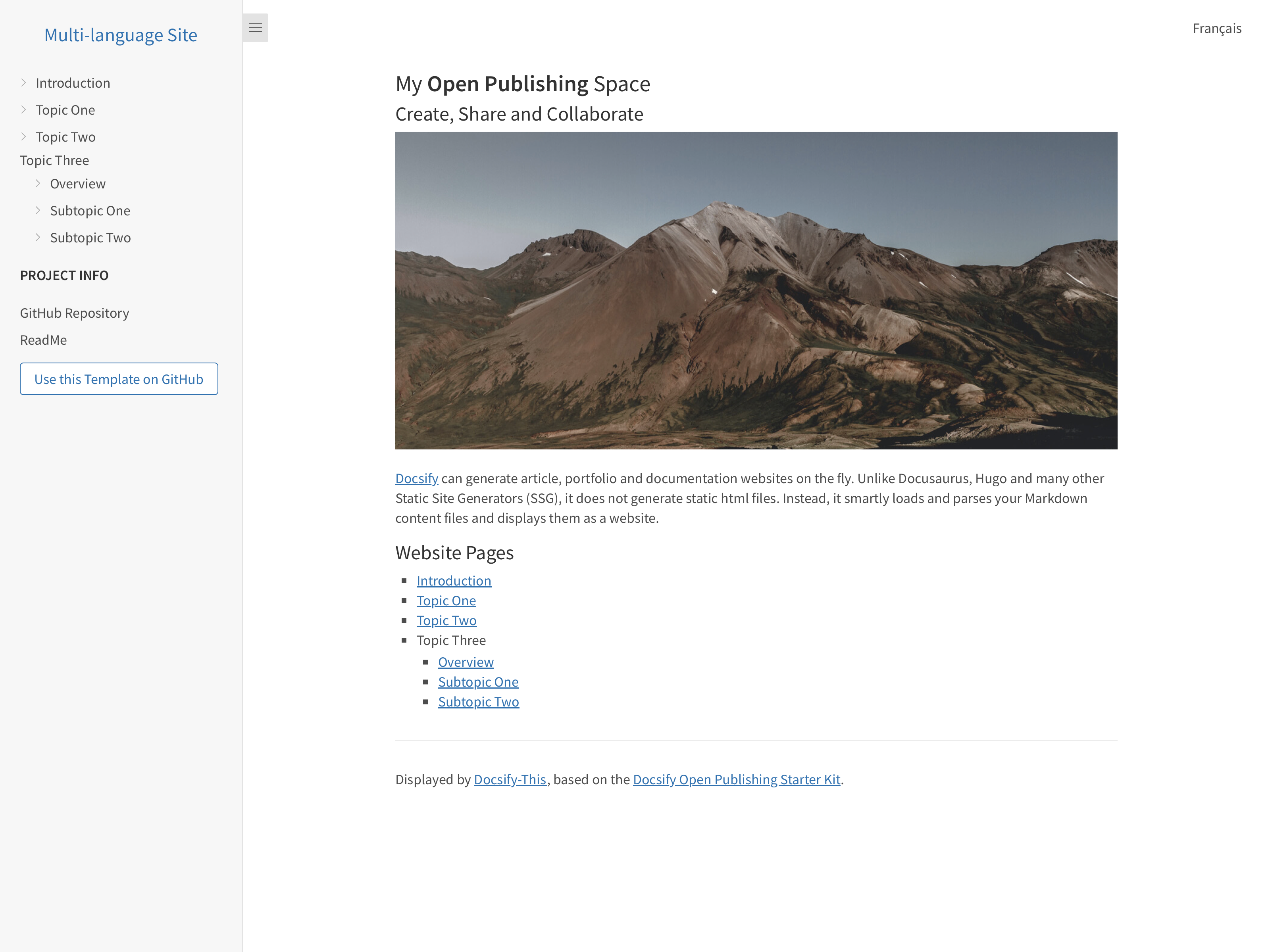
Task: Click the chevron beside Subtopic One in the sidebar
Action: point(38,211)
